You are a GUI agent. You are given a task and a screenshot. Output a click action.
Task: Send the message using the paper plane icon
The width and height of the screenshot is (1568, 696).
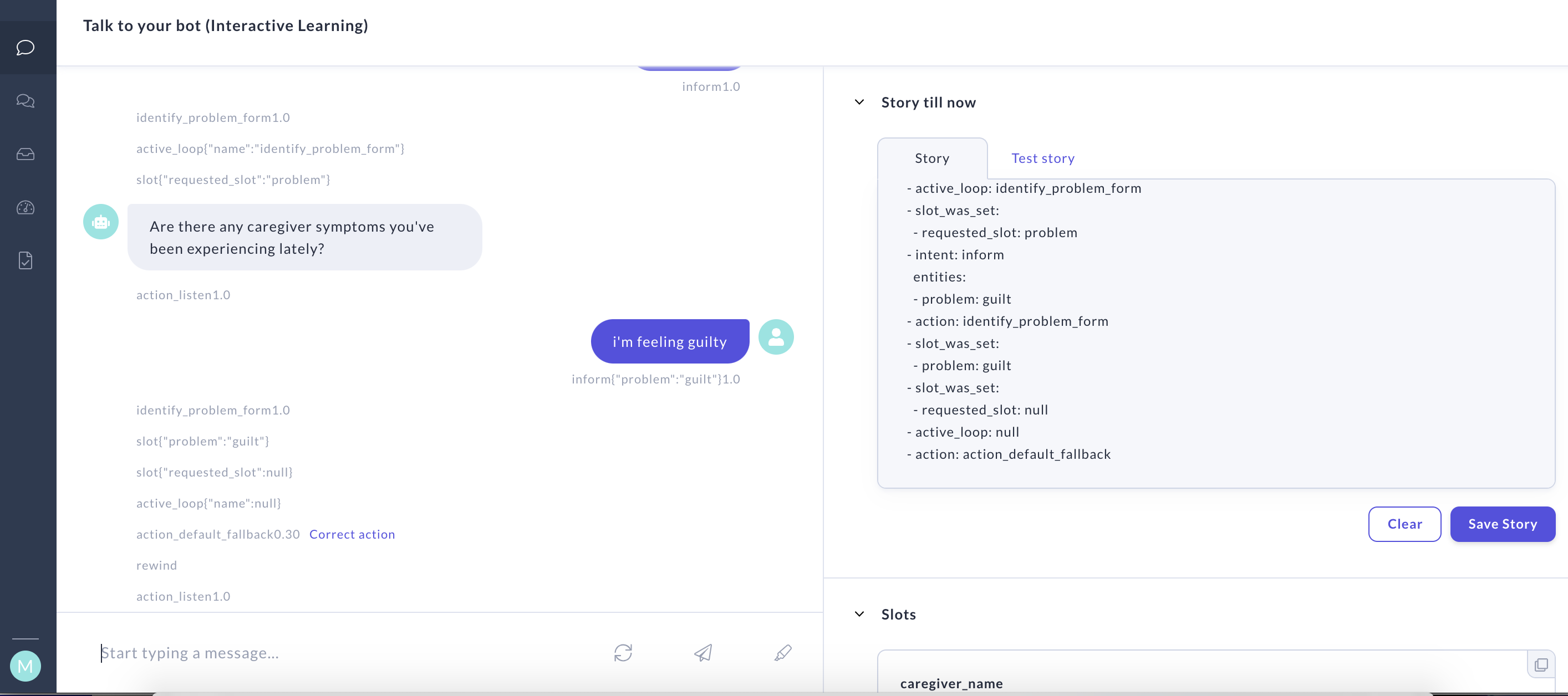pyautogui.click(x=703, y=653)
